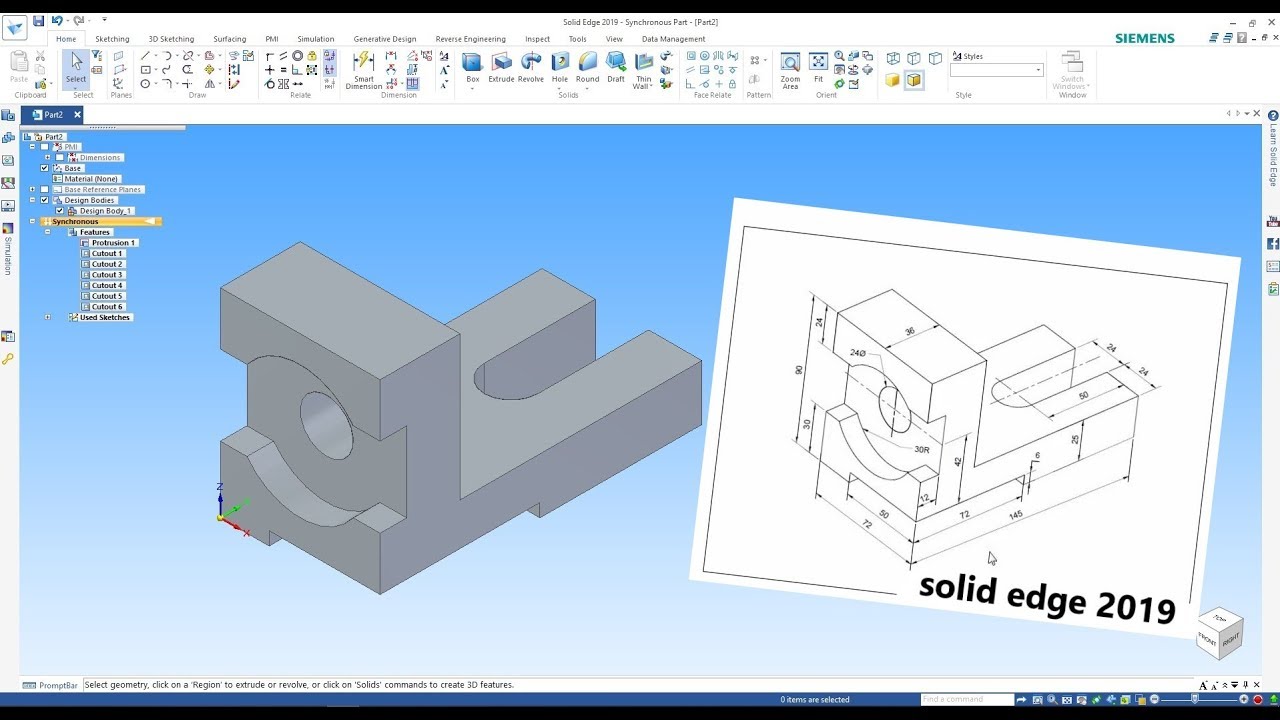Image resolution: width=1280 pixels, height=720 pixels.
Task: Click the Switch Windows icon
Action: point(1072,70)
